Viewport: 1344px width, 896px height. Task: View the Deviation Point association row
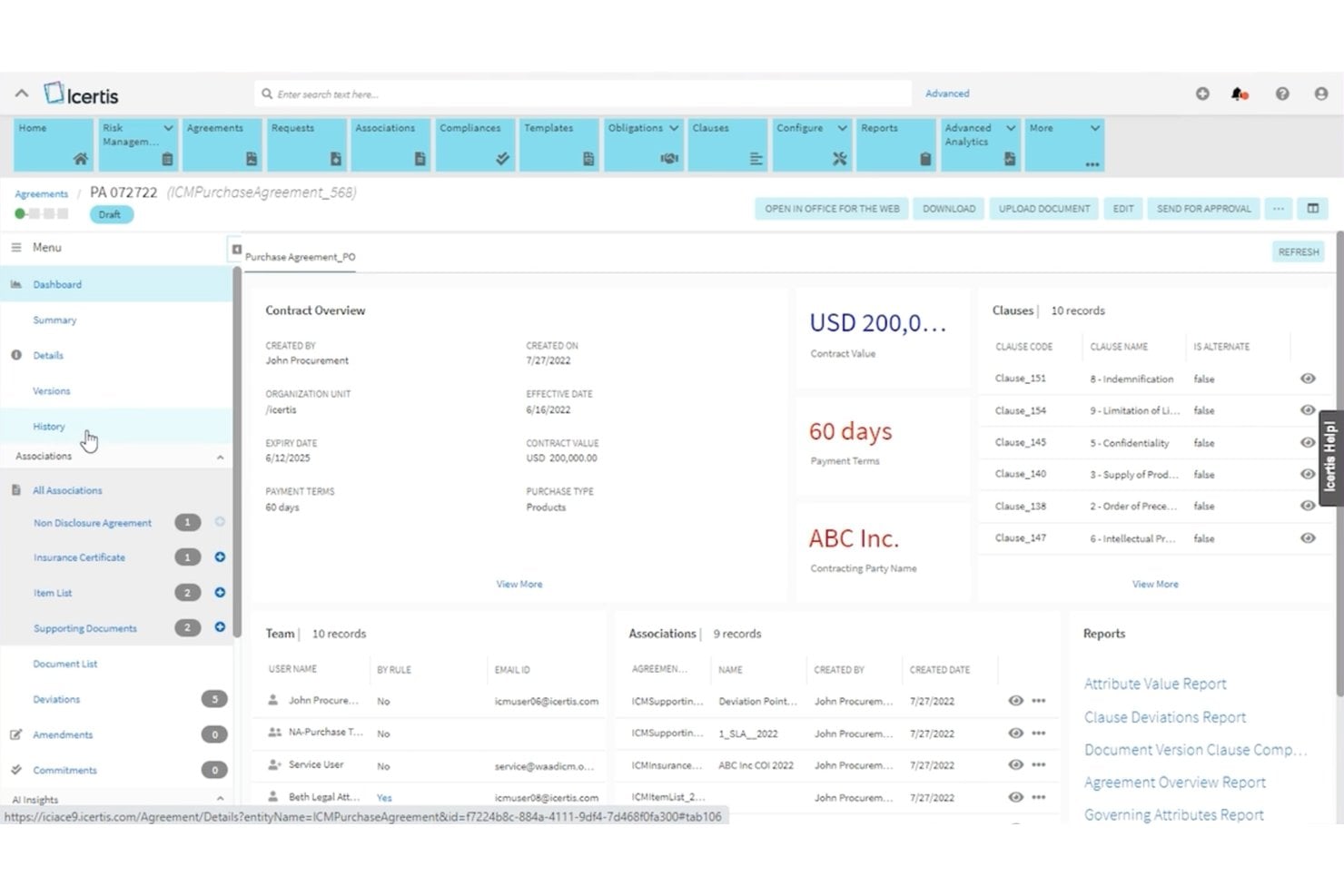click(1015, 701)
